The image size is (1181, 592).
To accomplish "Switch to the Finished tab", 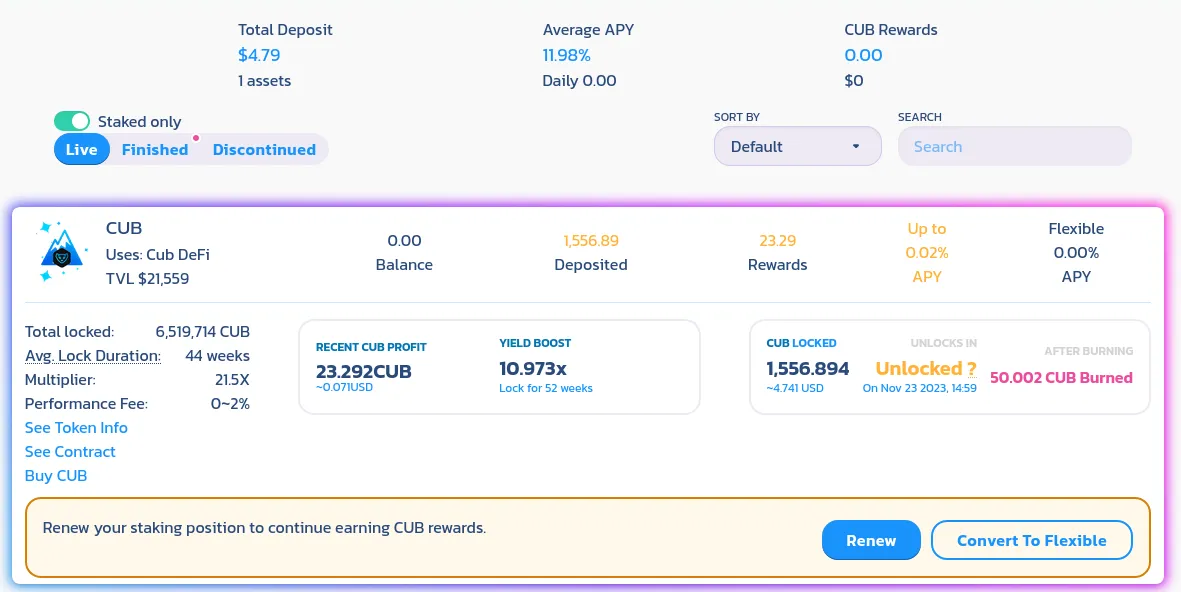I will click(154, 149).
